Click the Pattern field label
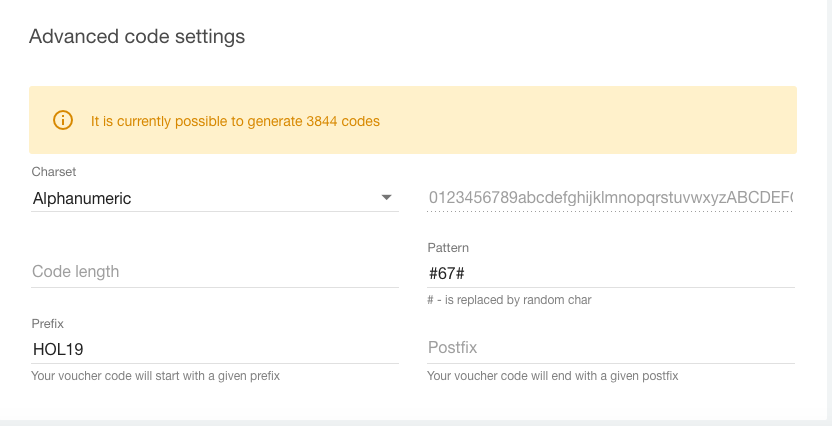Image resolution: width=832 pixels, height=426 pixels. [x=448, y=247]
